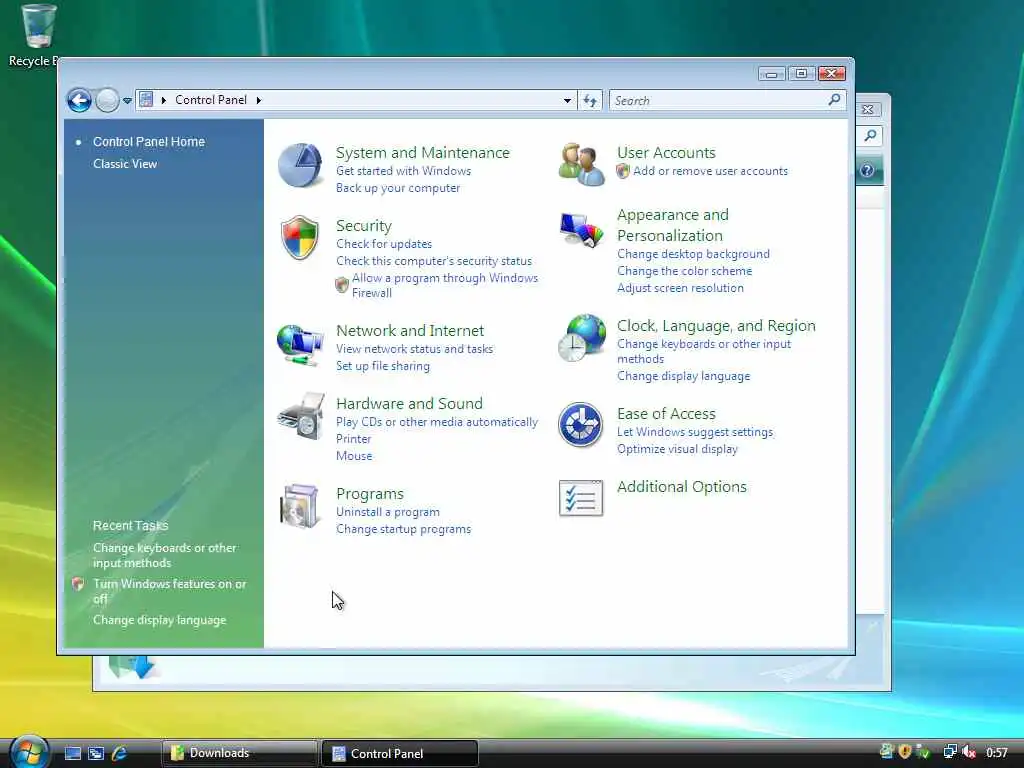The image size is (1024, 768).
Task: Click Switch between windows Quick Launch icon
Action: tap(96, 753)
